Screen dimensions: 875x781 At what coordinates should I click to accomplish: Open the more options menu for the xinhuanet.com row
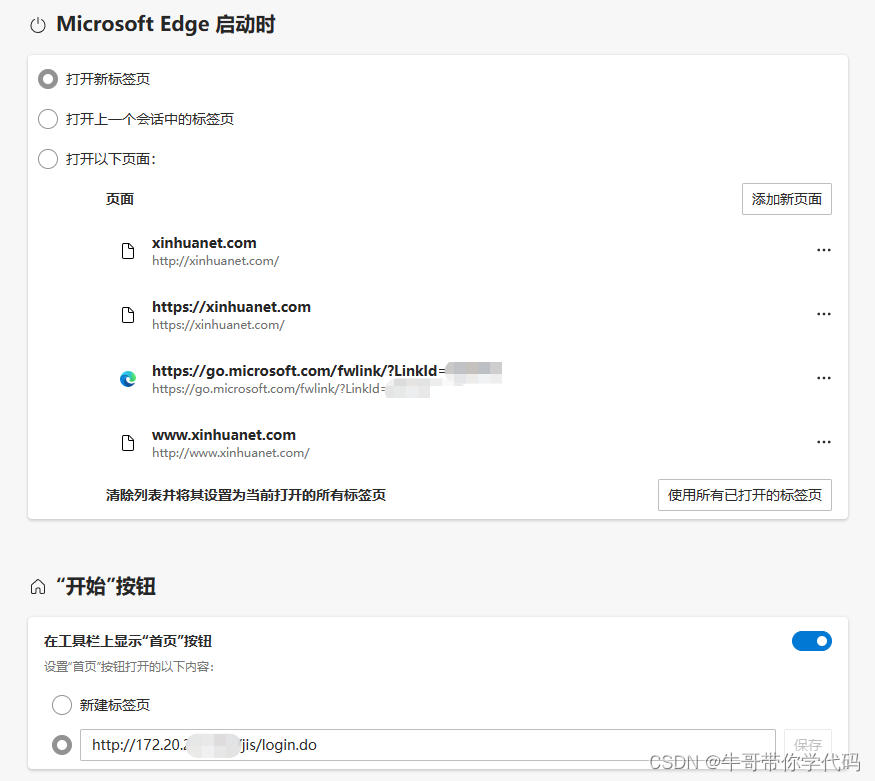click(824, 250)
